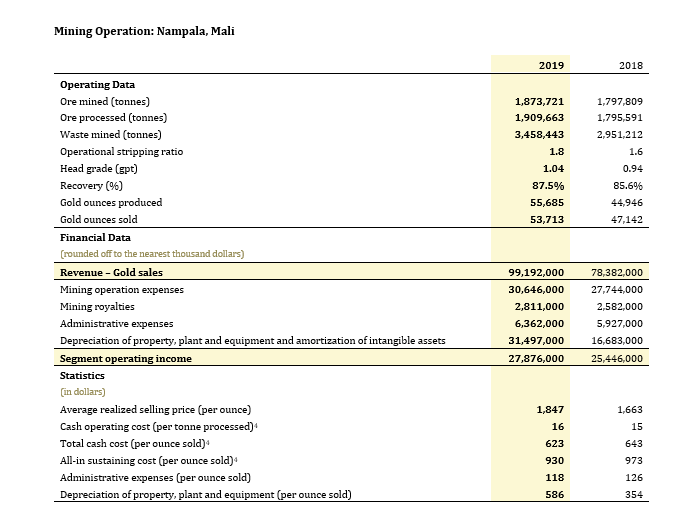Screen dimensions: 686x528
Task: Select the 'All-in sustaining cost (per ounce sold)' label
Action: (x=147, y=461)
